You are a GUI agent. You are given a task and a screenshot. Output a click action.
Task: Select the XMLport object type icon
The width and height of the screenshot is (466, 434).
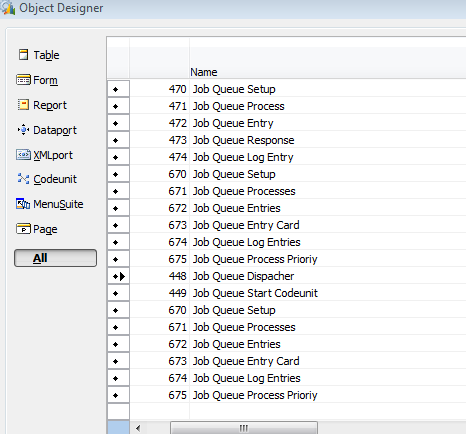click(23, 155)
